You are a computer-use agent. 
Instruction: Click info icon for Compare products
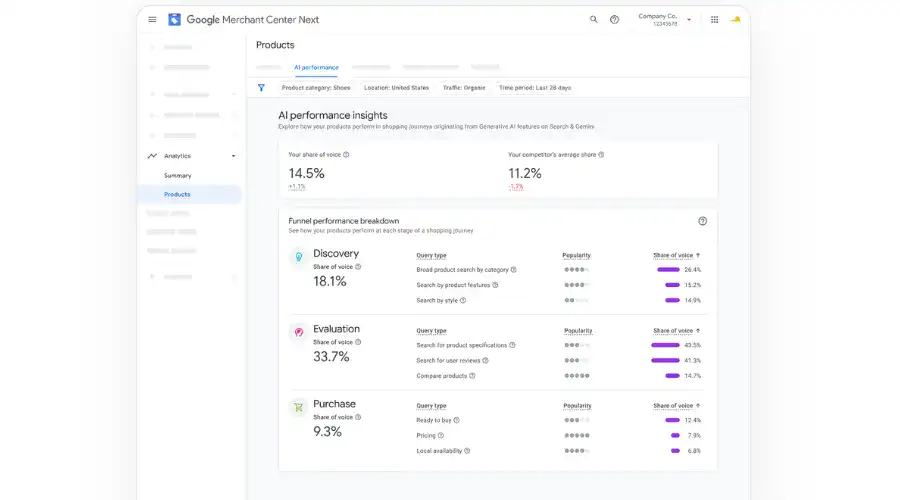pos(472,376)
